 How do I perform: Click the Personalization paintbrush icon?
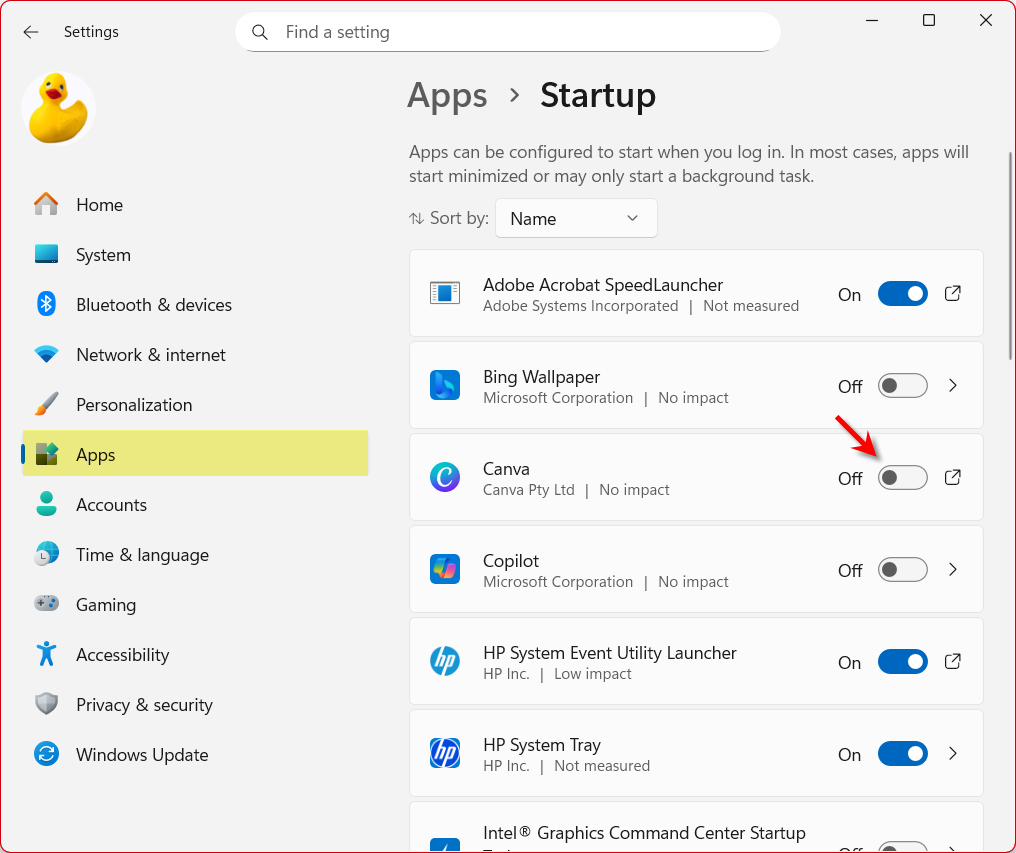(x=46, y=404)
